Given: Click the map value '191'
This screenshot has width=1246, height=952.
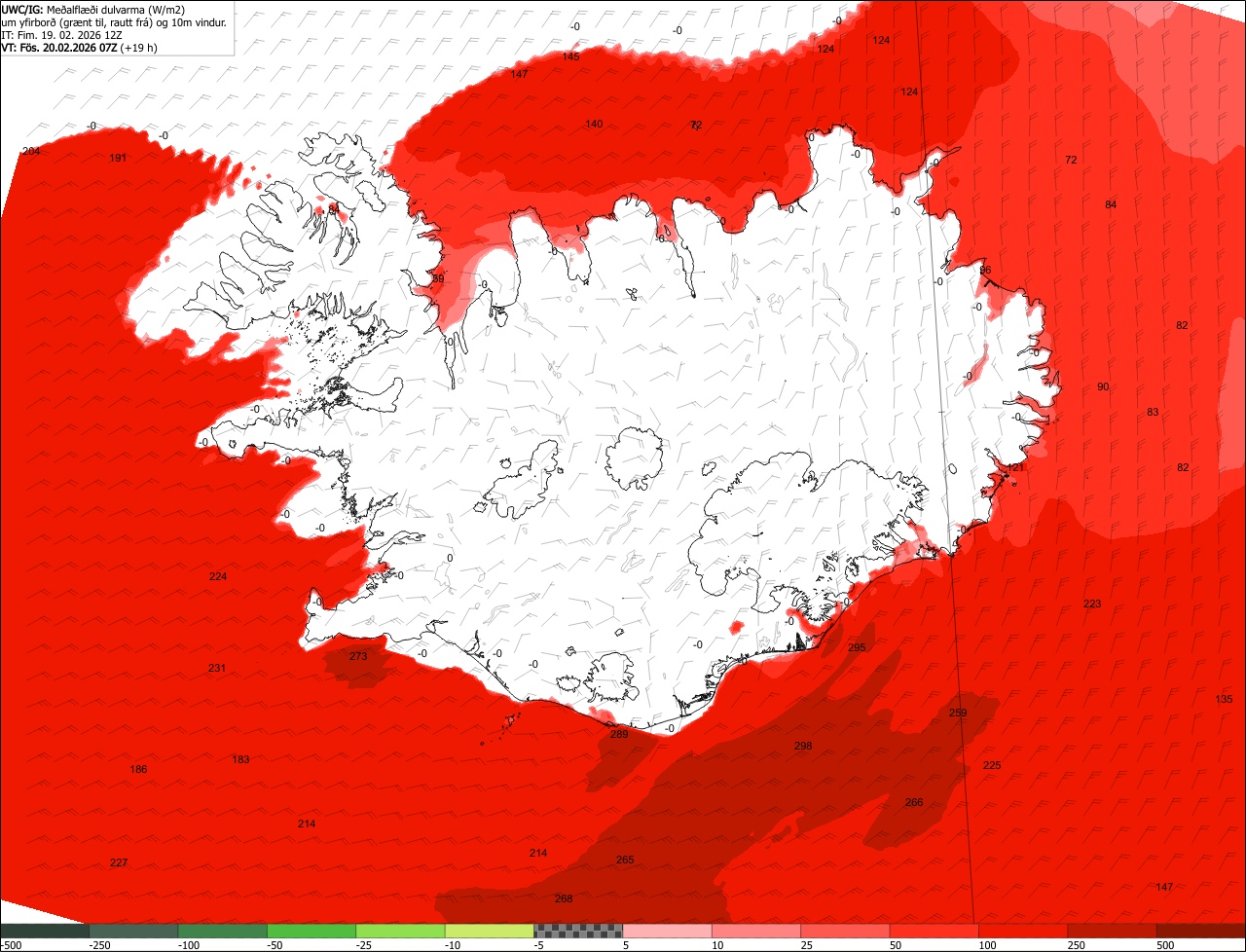Looking at the screenshot, I should pyautogui.click(x=118, y=159).
